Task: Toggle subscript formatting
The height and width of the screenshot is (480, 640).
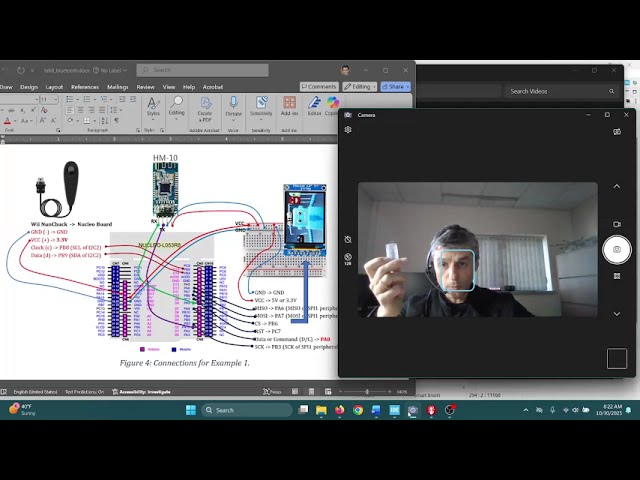Action: click(22, 110)
